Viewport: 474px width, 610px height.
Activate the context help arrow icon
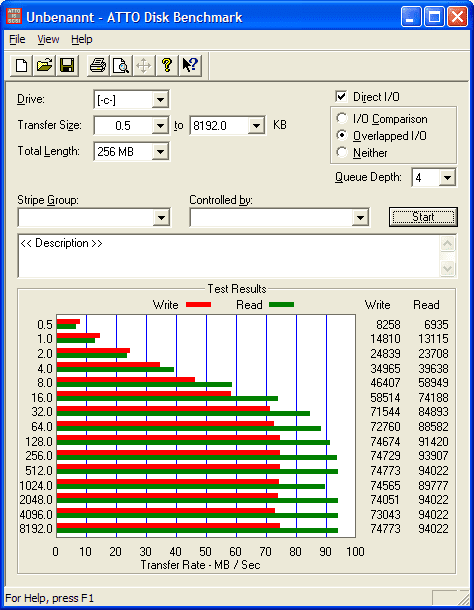[190, 65]
